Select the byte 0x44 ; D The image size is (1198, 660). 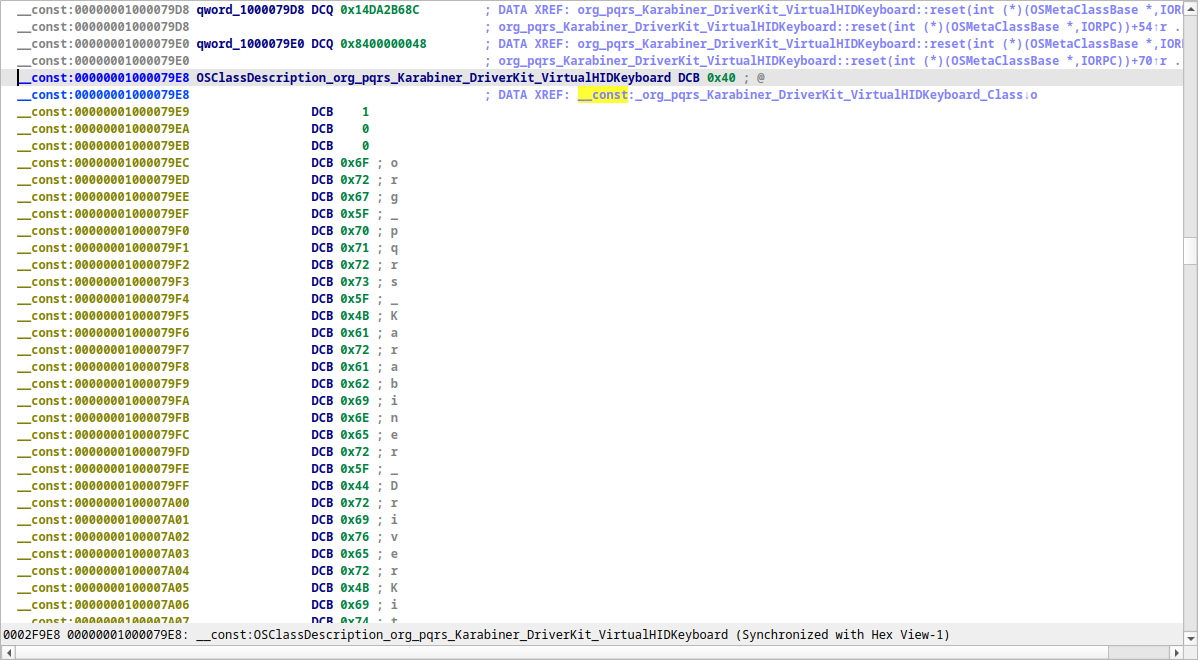click(355, 486)
